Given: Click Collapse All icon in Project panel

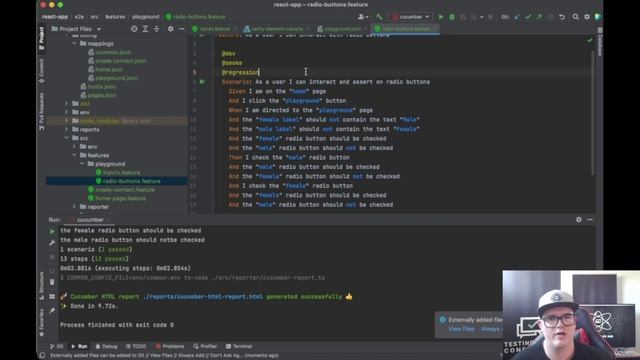Looking at the screenshot, I should (156, 29).
